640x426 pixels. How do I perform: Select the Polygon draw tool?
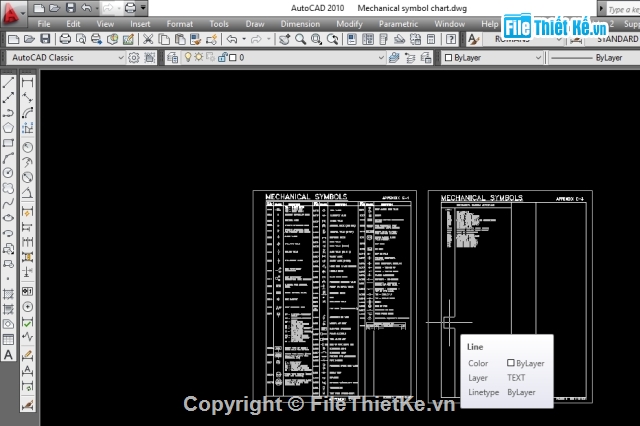point(9,128)
